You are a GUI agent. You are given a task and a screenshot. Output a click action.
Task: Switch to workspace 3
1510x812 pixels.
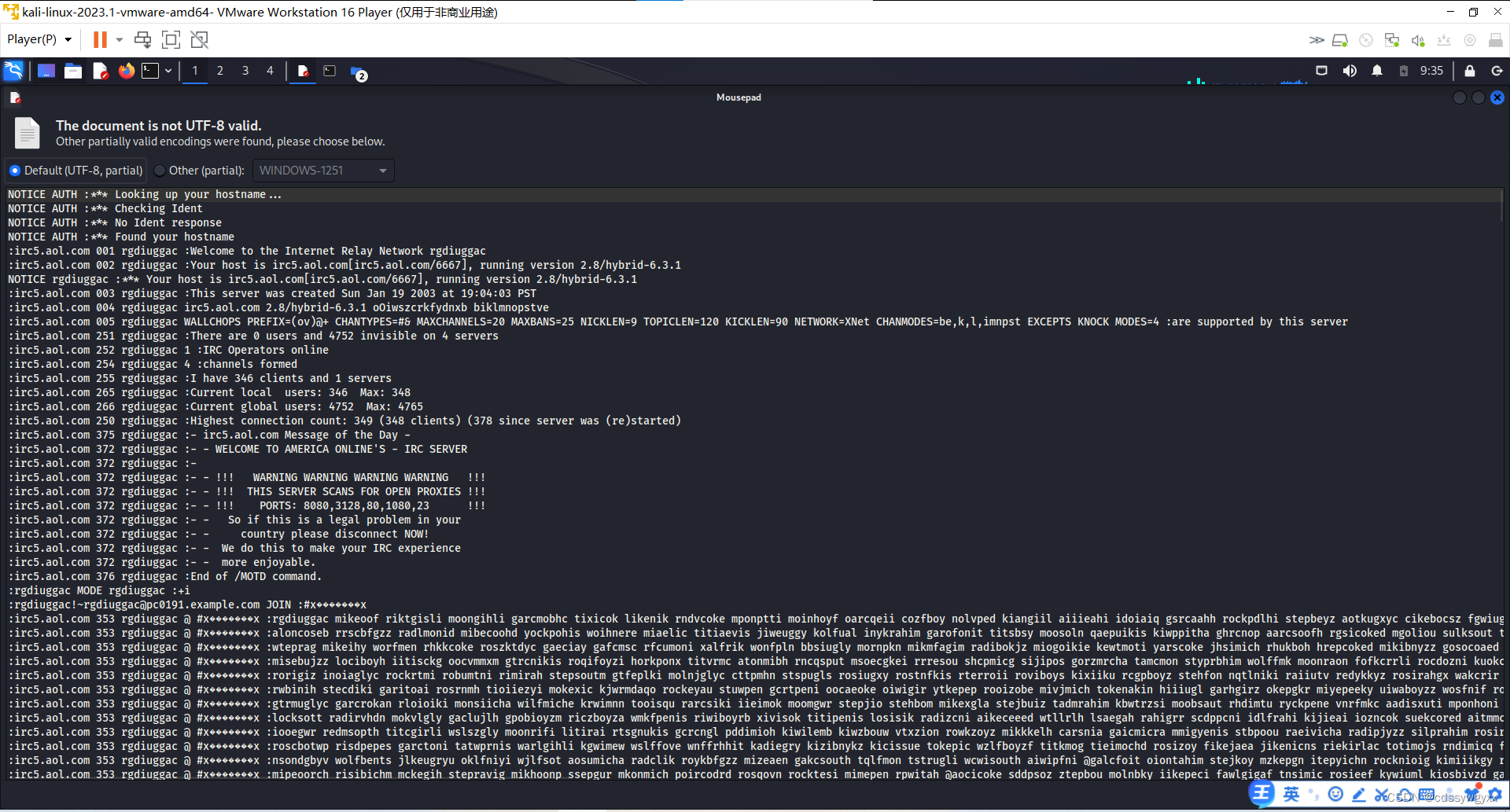click(245, 71)
